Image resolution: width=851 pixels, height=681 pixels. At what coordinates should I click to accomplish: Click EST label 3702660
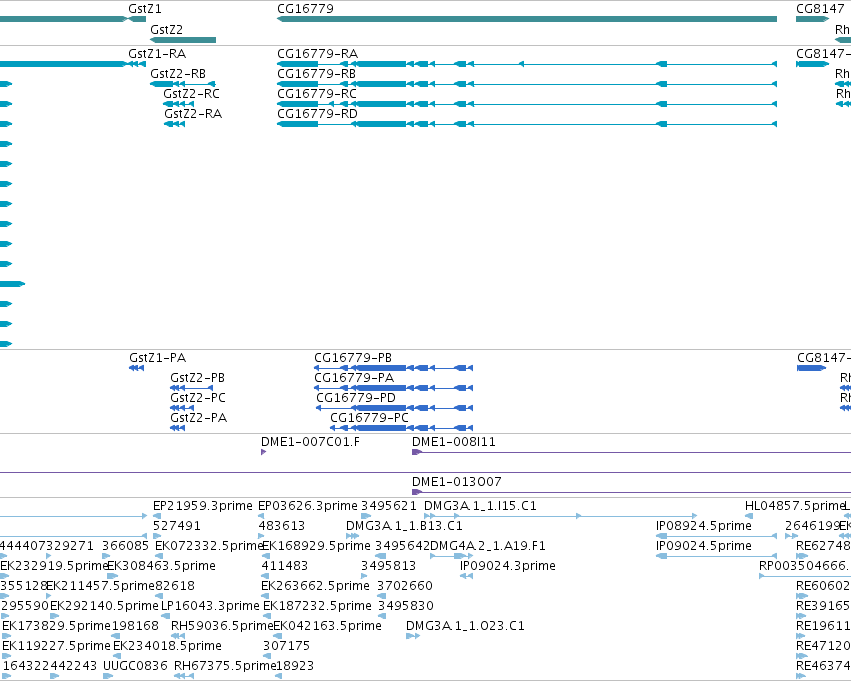pos(405,585)
